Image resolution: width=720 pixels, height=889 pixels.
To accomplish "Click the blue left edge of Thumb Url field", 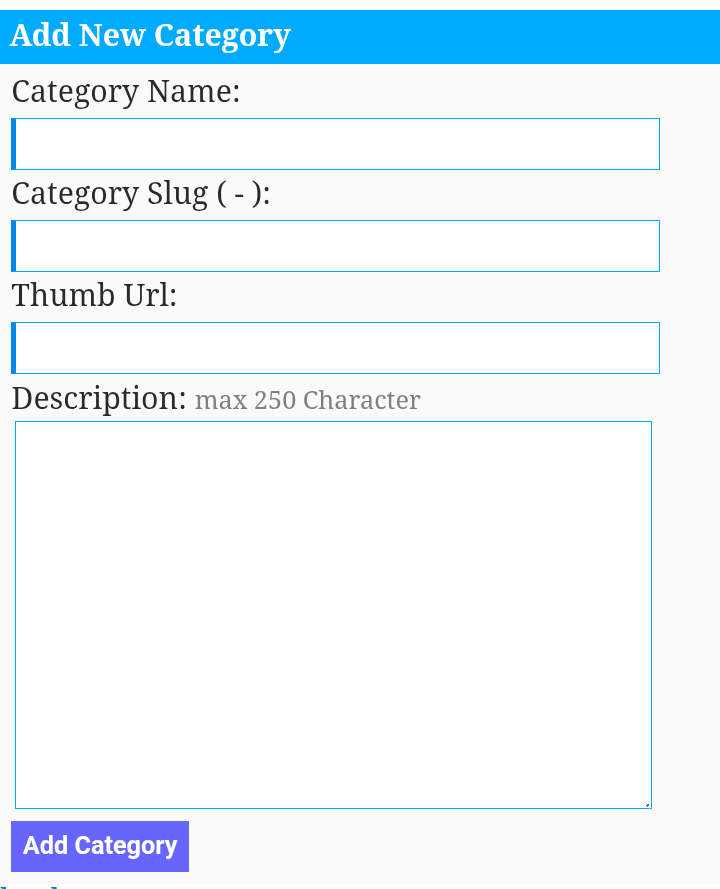I will point(14,348).
